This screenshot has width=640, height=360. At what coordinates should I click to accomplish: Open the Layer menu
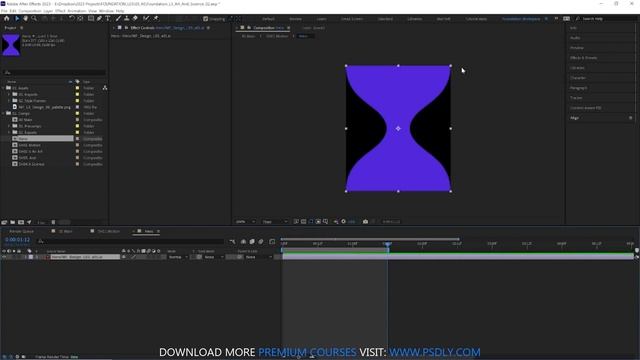tap(48, 11)
